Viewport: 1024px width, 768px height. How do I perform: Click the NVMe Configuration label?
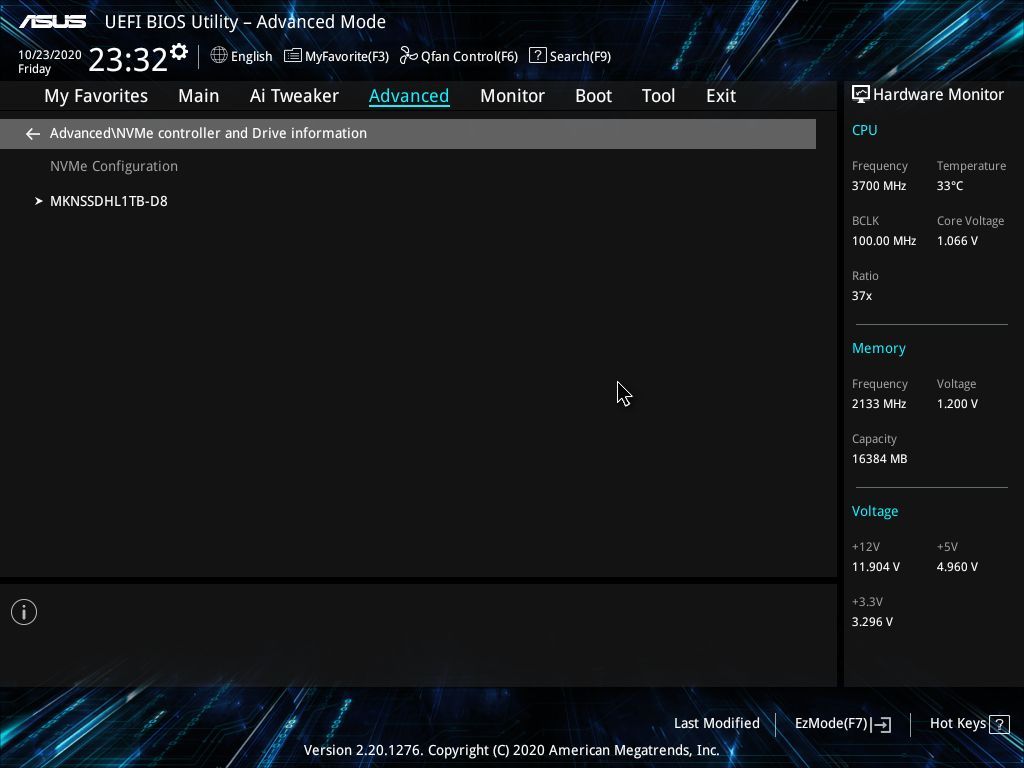[114, 167]
